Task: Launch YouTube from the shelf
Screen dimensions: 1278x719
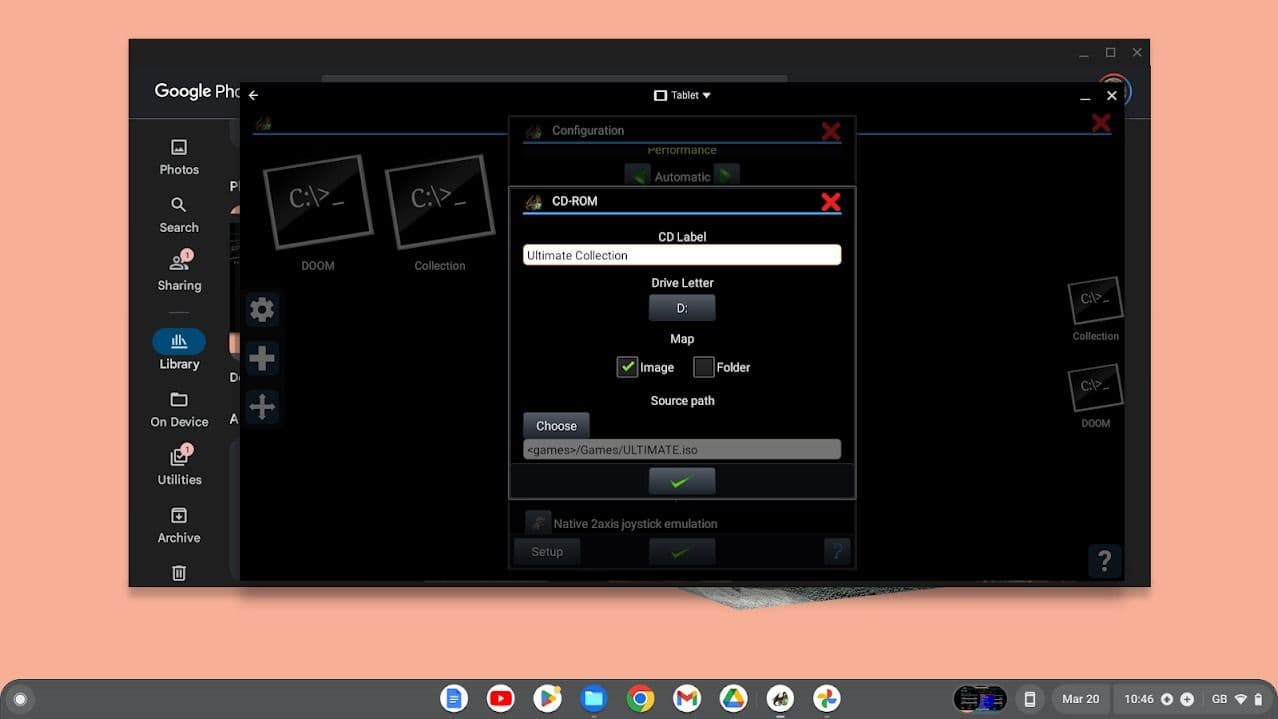Action: (501, 698)
